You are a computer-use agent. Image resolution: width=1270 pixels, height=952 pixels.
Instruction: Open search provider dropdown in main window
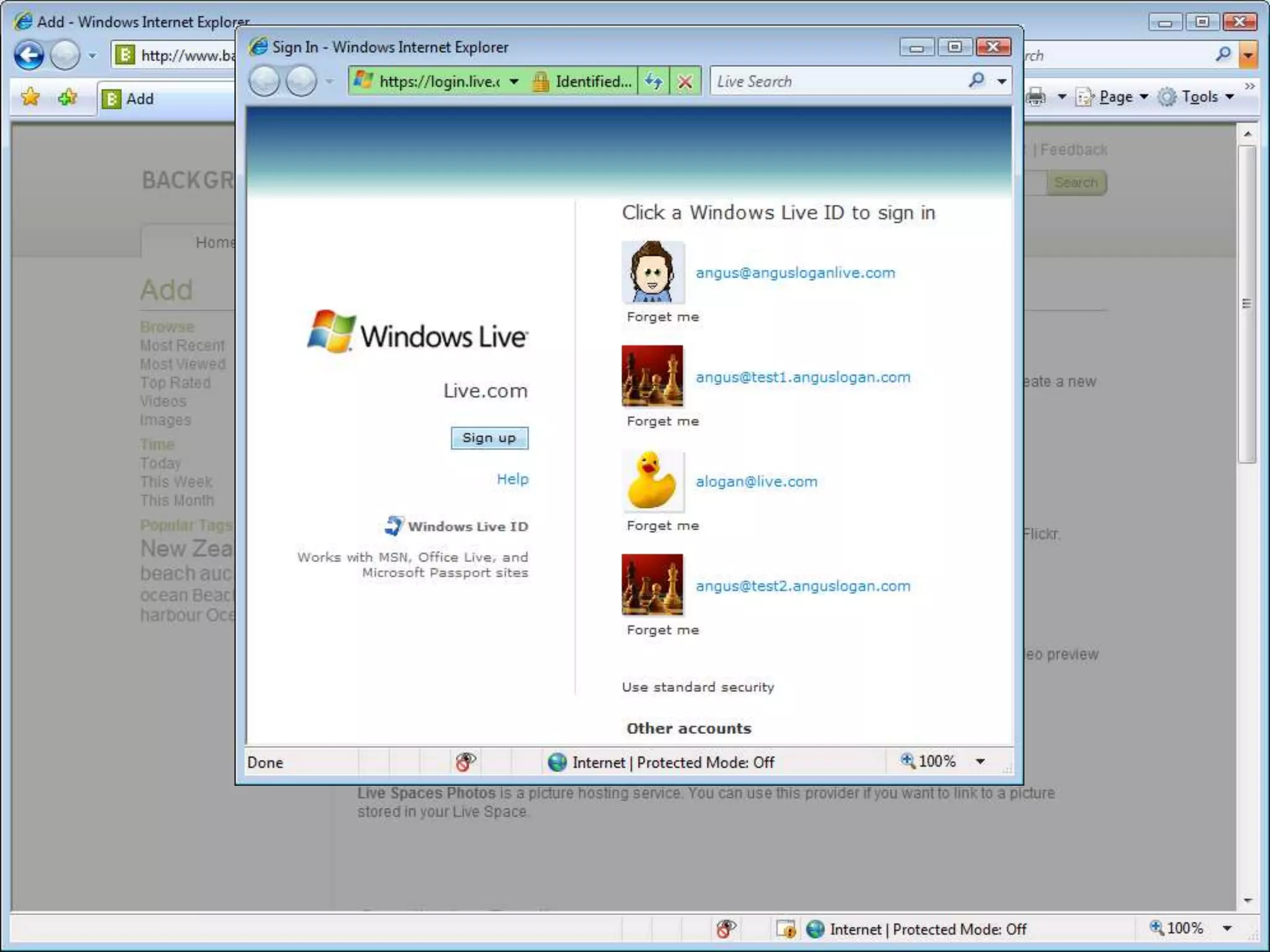click(x=1248, y=55)
